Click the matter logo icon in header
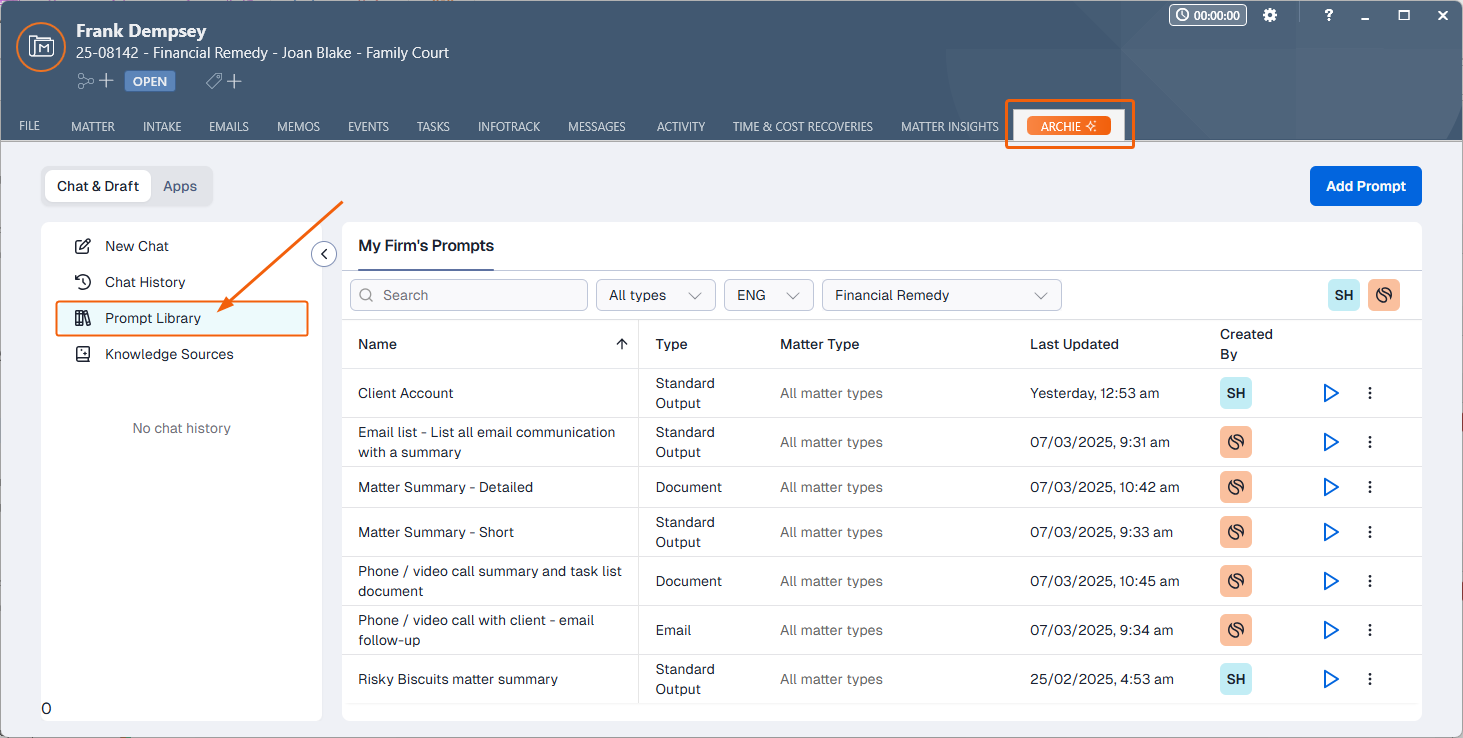Screen dimensions: 1463x738 pyautogui.click(x=41, y=47)
